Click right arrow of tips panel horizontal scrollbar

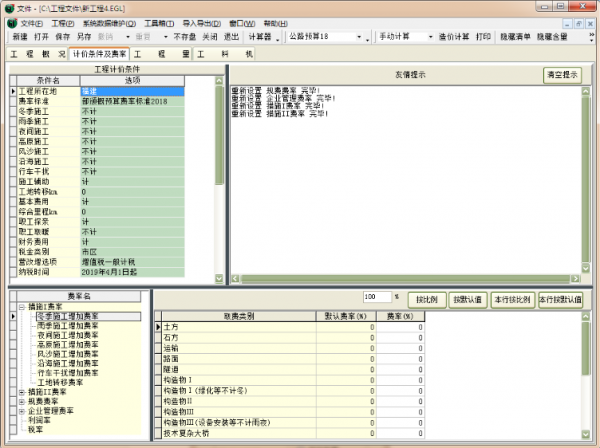575,279
